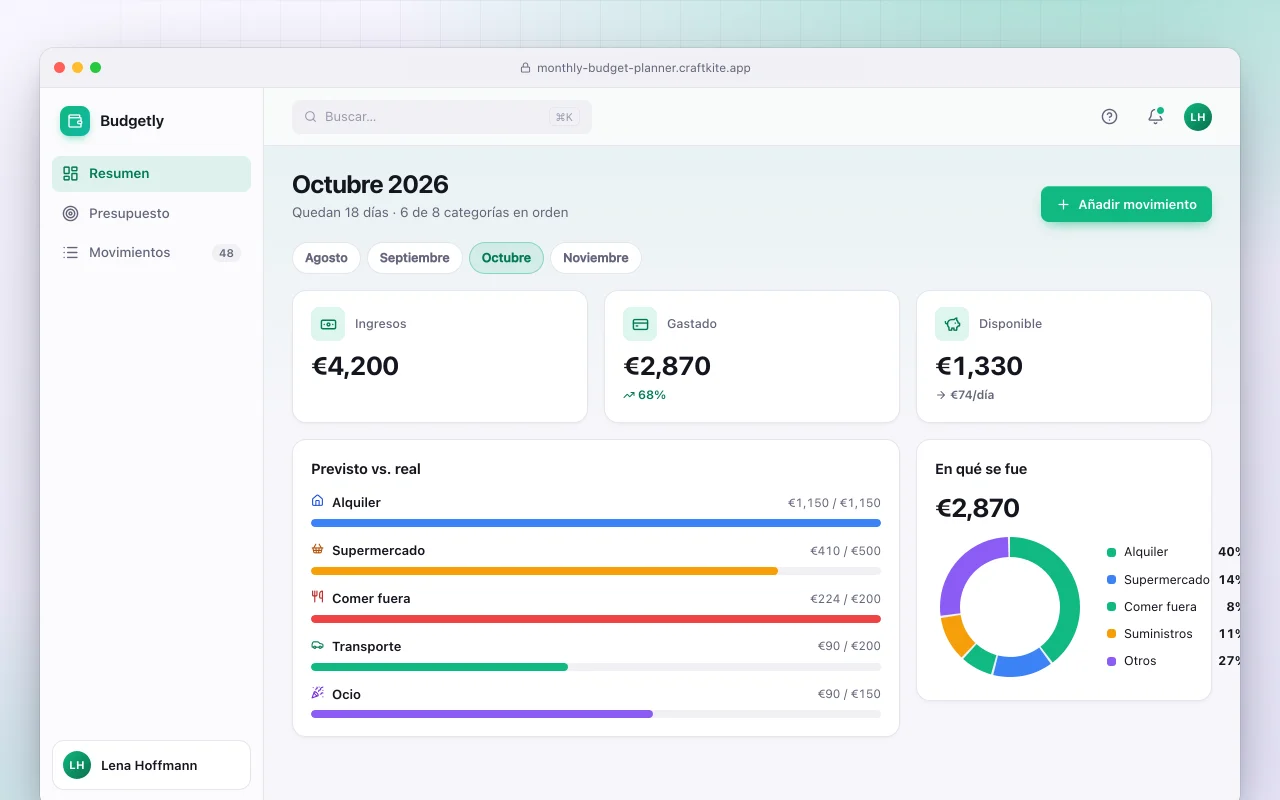
Task: Click the search magnifier icon
Action: coord(311,117)
